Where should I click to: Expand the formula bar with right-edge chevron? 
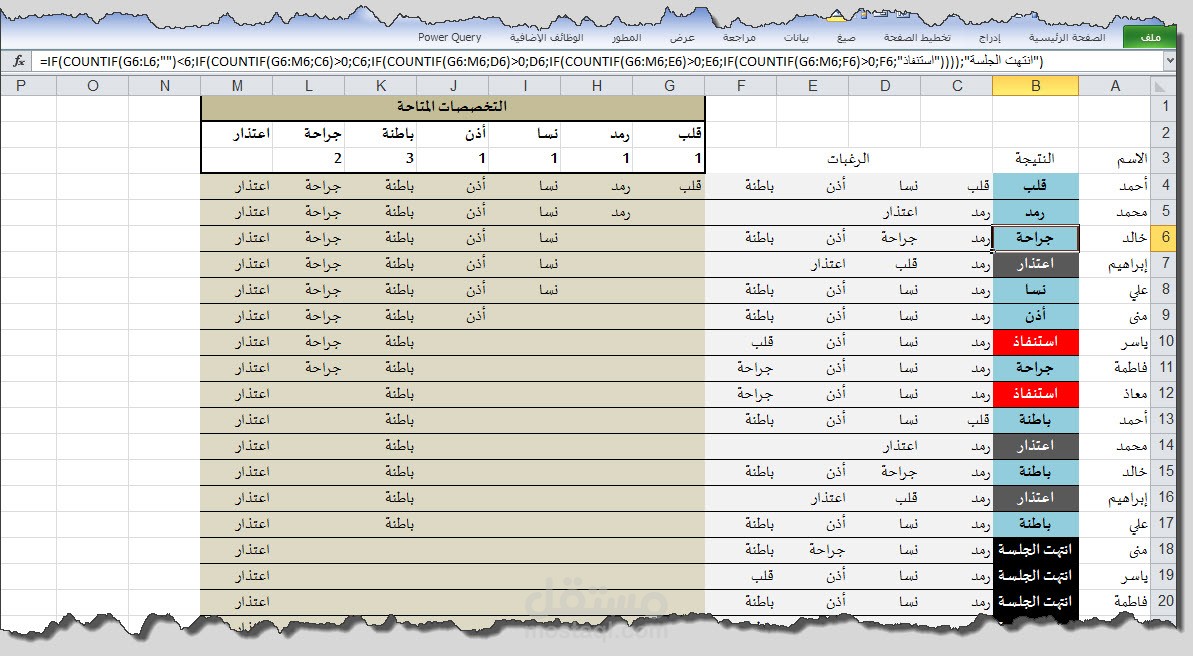tap(1170, 62)
